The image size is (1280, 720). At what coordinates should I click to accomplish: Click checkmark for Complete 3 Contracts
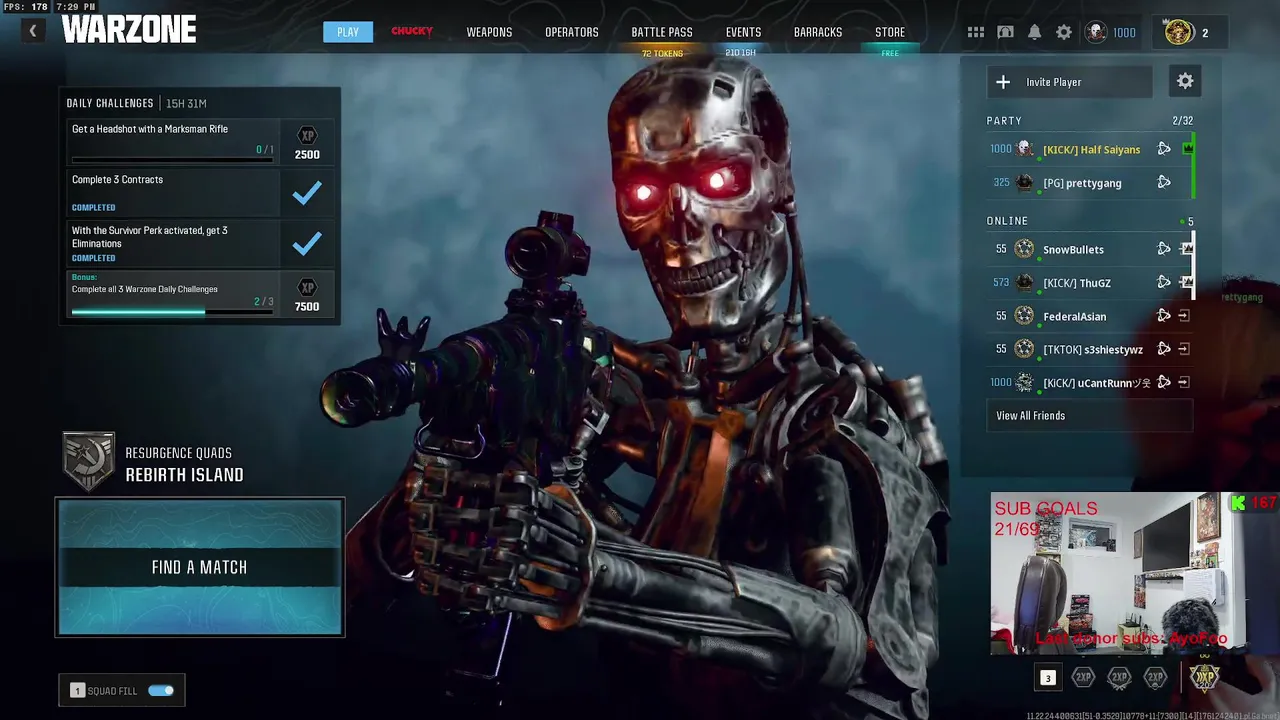point(307,193)
